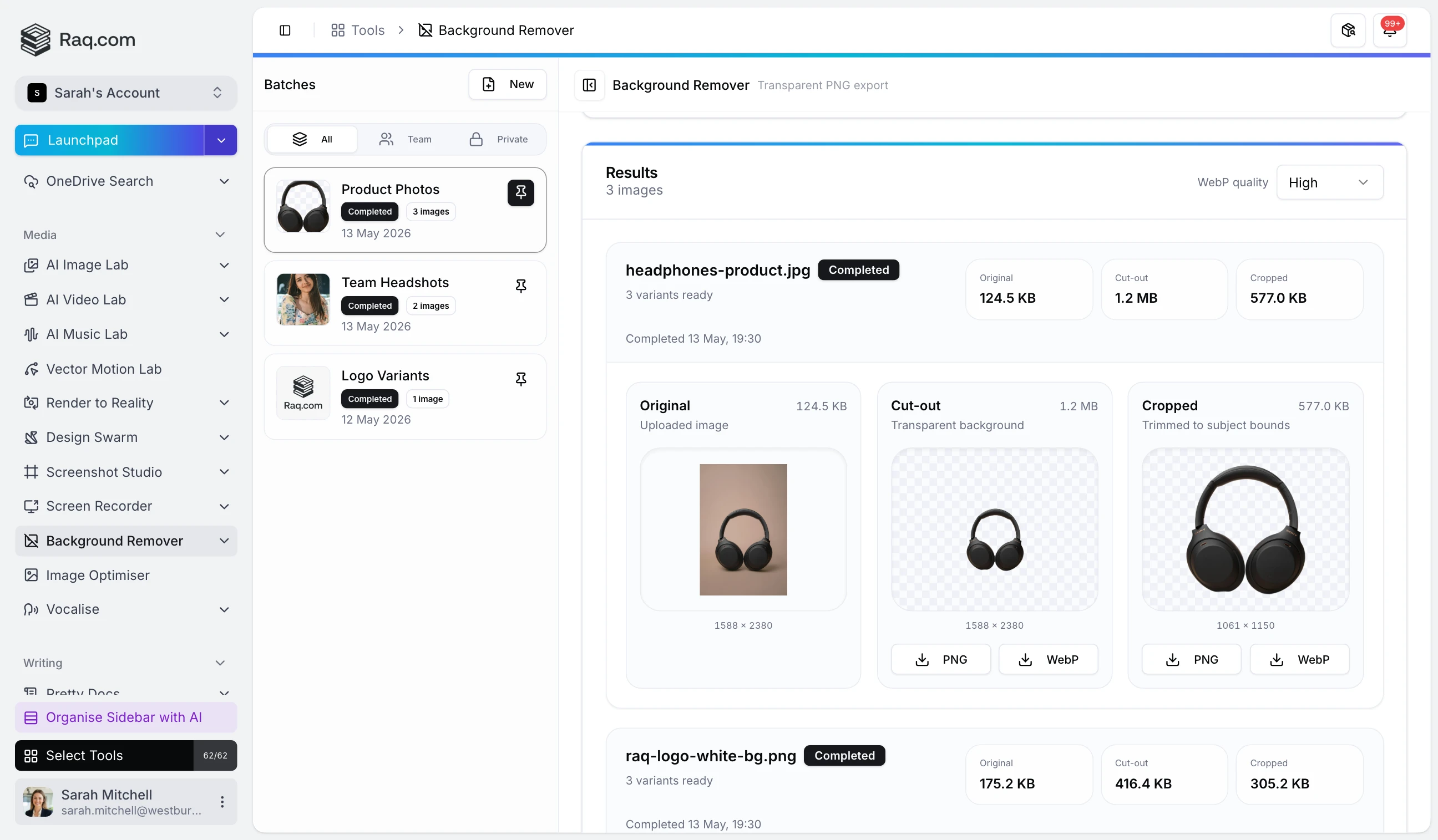Open Sarah Mitchell user options menu
This screenshot has width=1438, height=840.
pos(222,802)
